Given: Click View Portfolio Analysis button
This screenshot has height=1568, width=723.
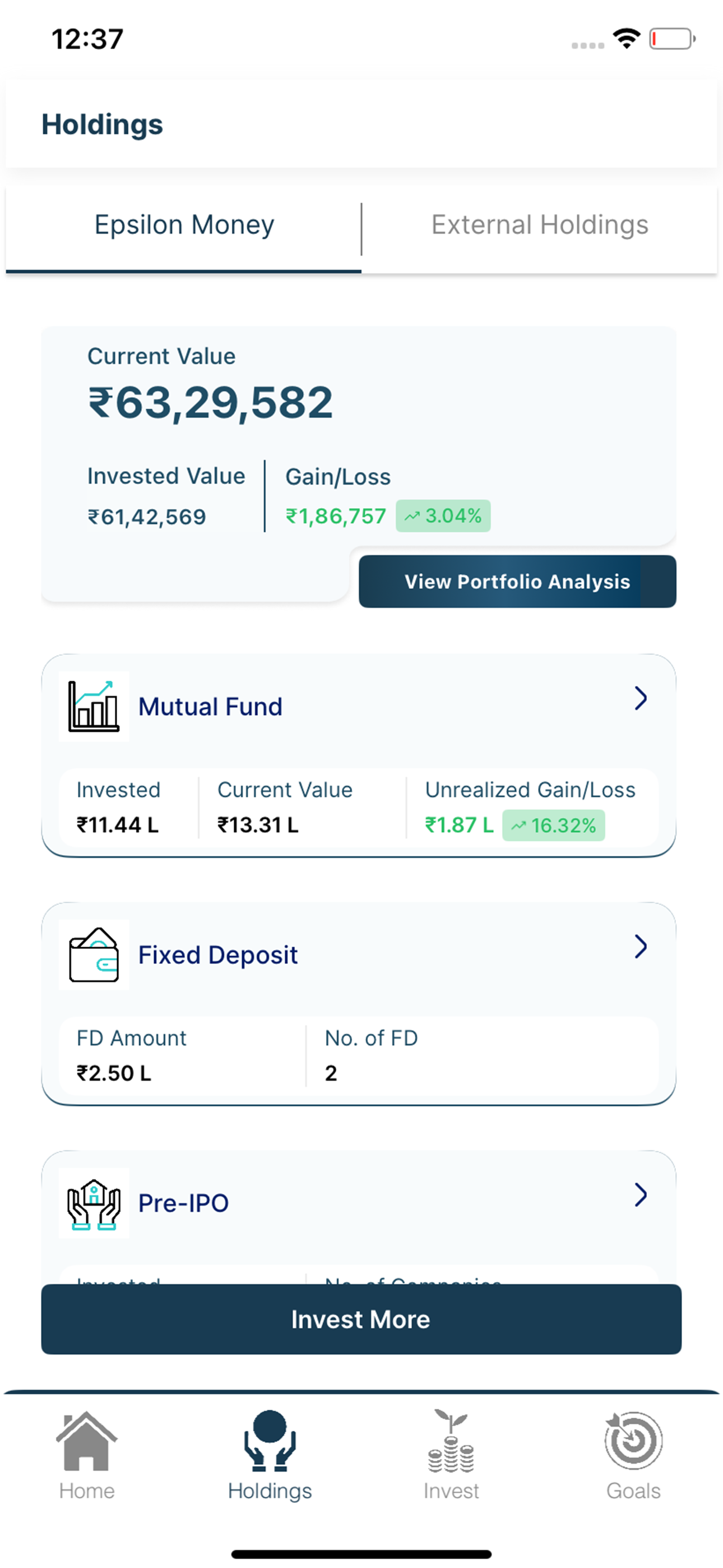Looking at the screenshot, I should point(517,582).
